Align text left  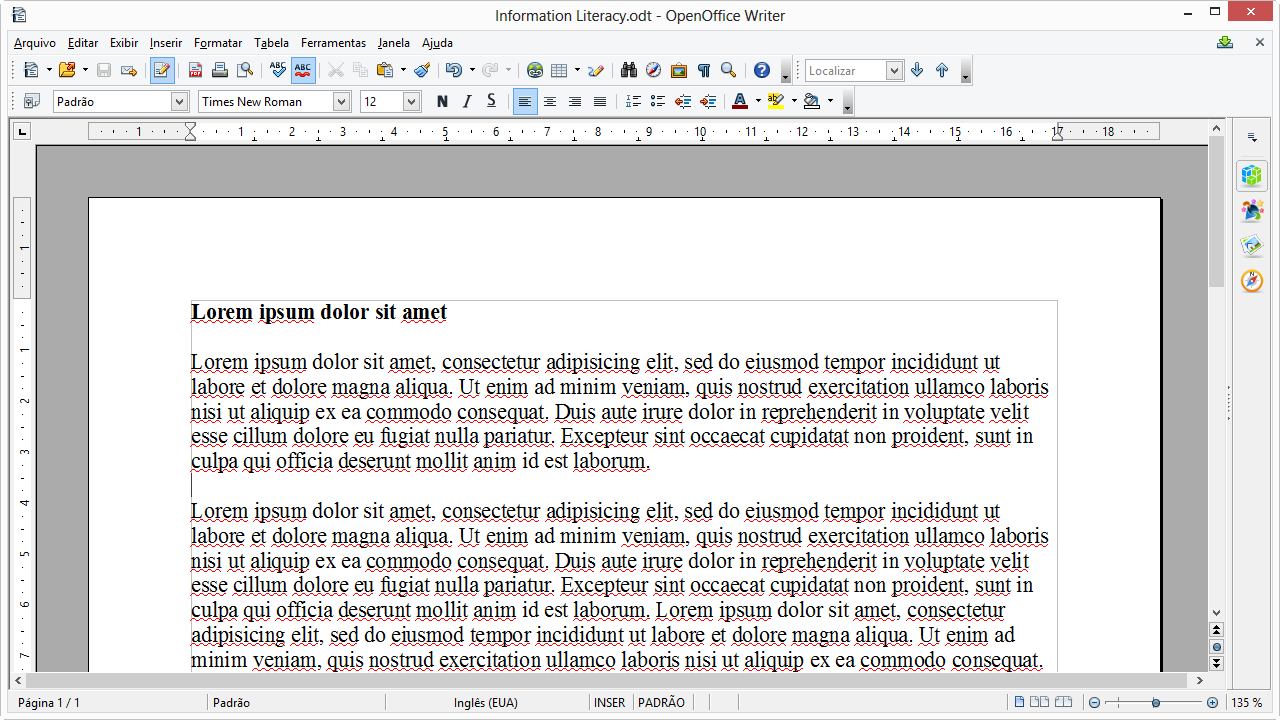(525, 101)
